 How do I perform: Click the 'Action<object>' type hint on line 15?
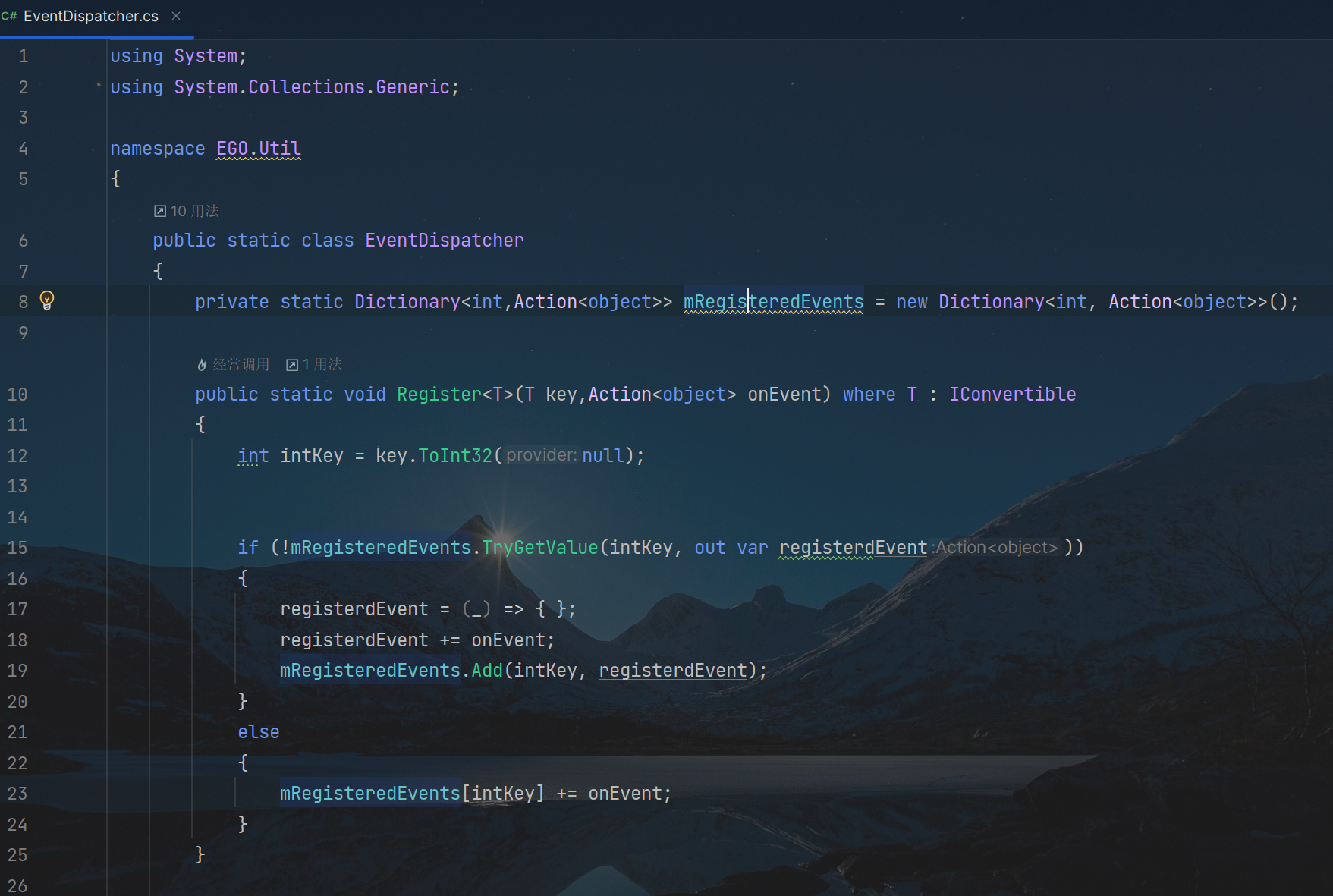click(x=995, y=548)
